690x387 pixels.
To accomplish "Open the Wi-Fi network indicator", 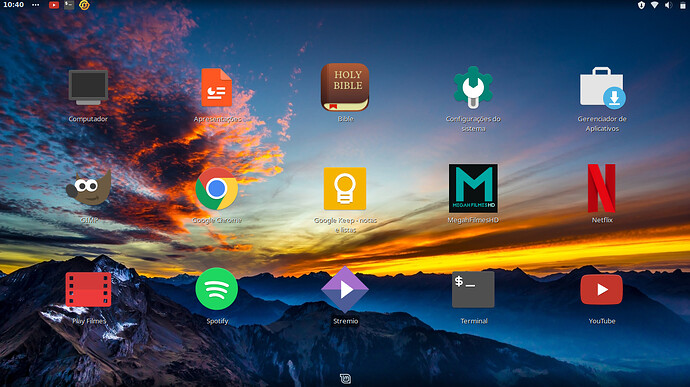I will coord(654,5).
